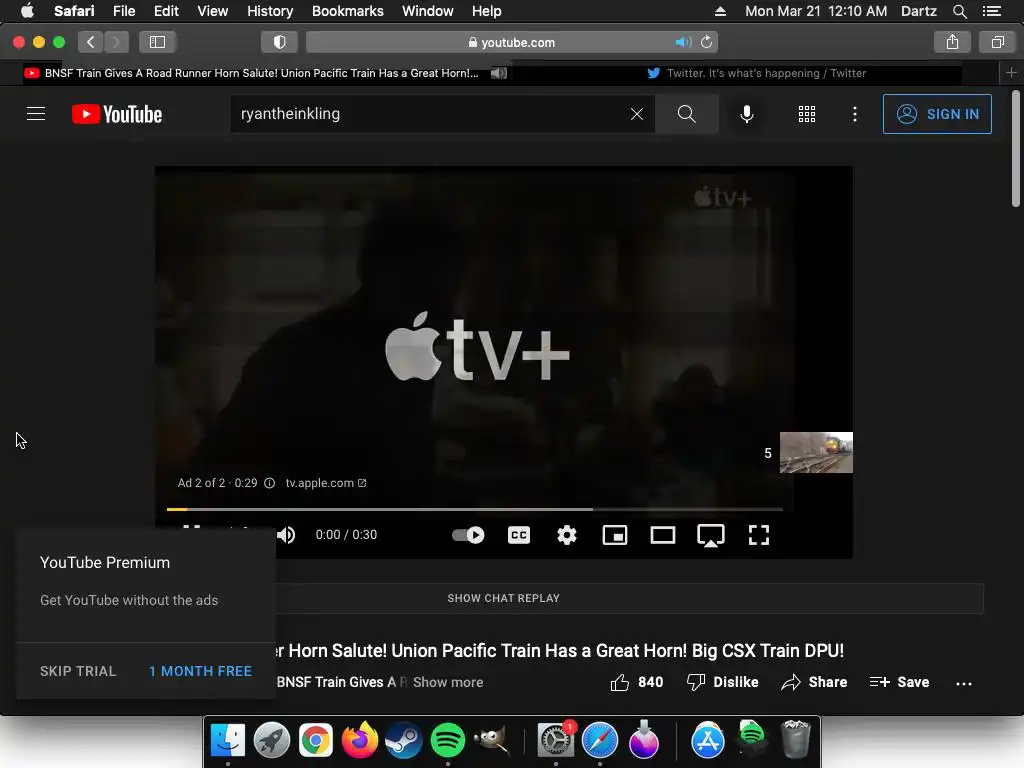This screenshot has height=768, width=1024.
Task: Open the AirPlay icon in player
Action: click(x=711, y=536)
